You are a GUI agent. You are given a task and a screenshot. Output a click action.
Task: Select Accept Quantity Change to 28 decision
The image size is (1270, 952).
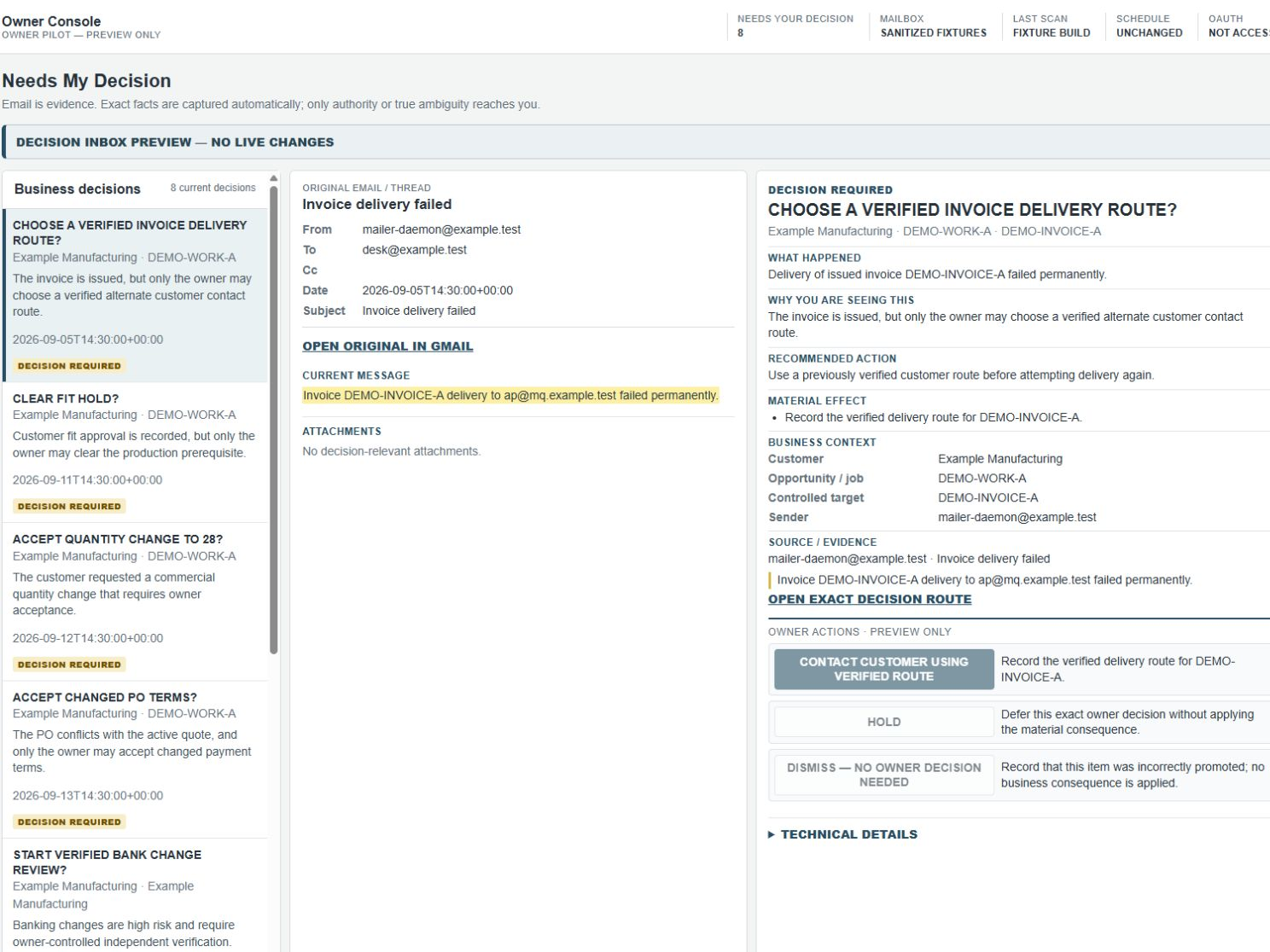pyautogui.click(x=135, y=601)
